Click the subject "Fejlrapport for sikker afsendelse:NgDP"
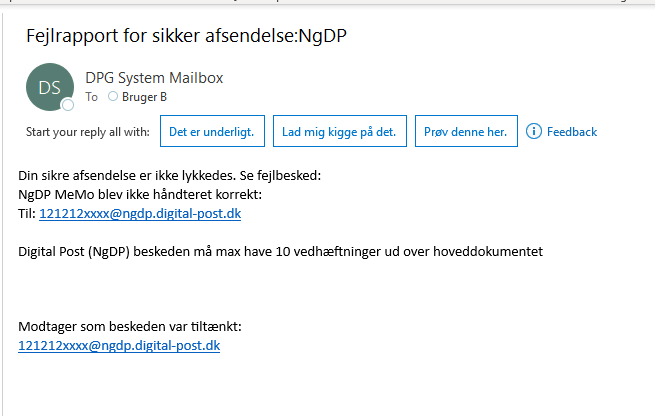Viewport: 655px width, 416px height. click(x=186, y=35)
